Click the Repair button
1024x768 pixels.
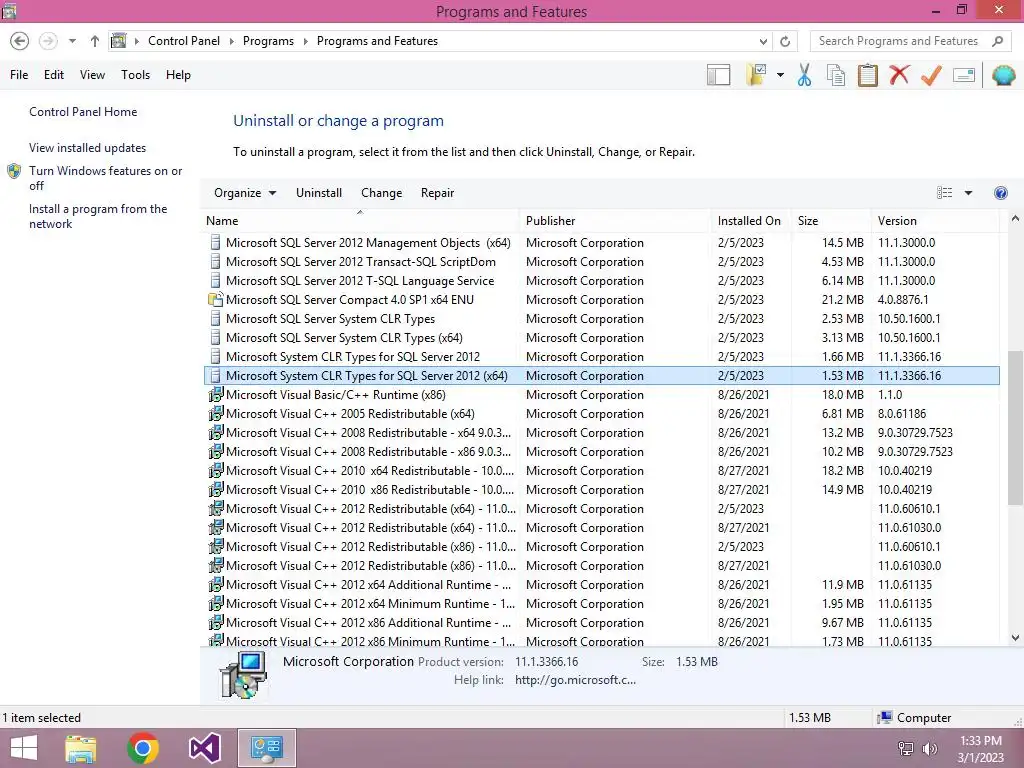pos(438,193)
